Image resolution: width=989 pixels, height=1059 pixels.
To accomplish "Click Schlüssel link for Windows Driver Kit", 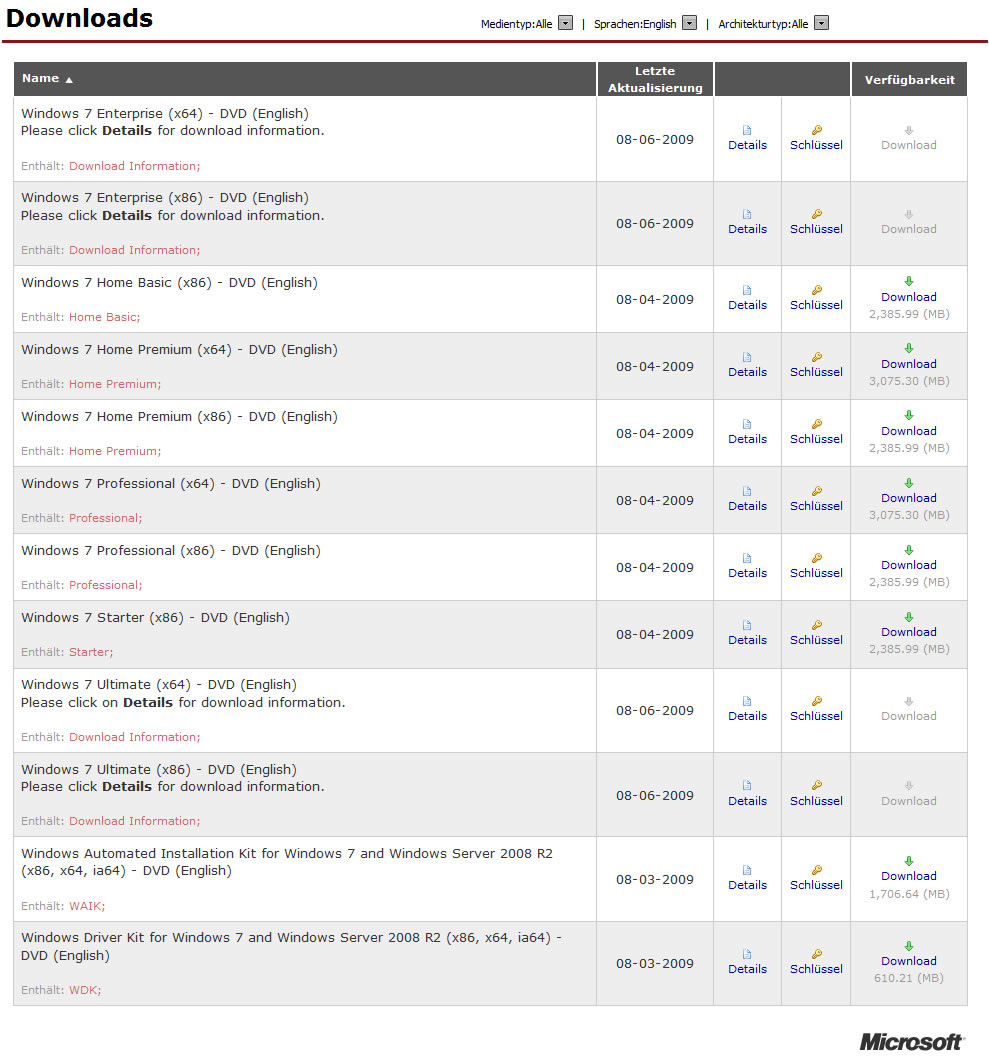I will [x=816, y=969].
